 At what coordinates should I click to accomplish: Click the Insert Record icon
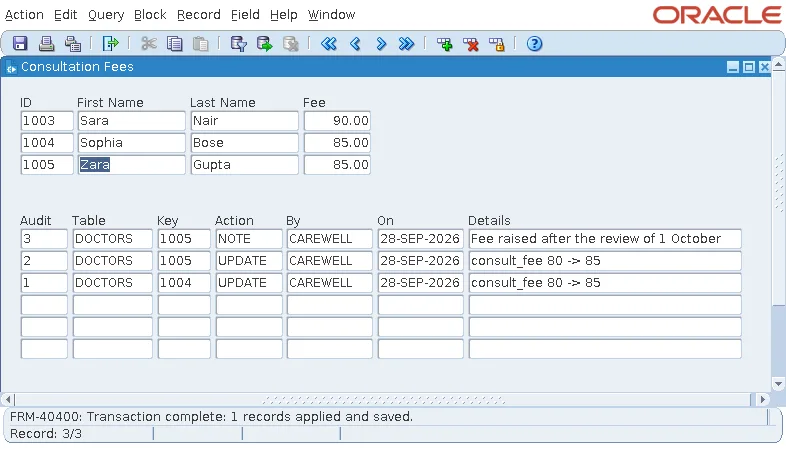(x=444, y=44)
